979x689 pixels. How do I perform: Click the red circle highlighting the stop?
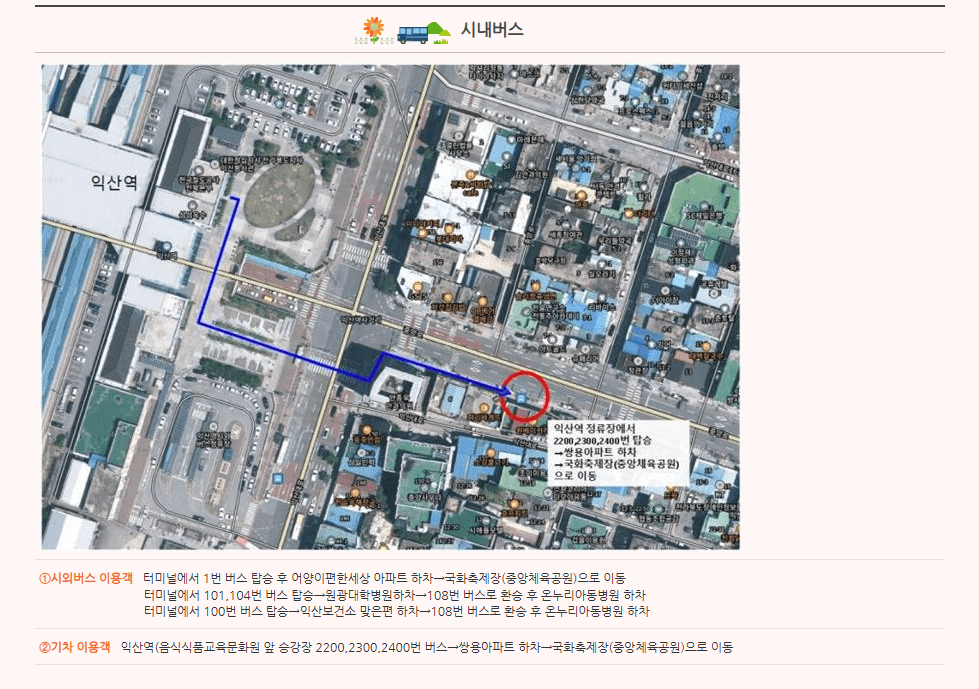pos(526,395)
